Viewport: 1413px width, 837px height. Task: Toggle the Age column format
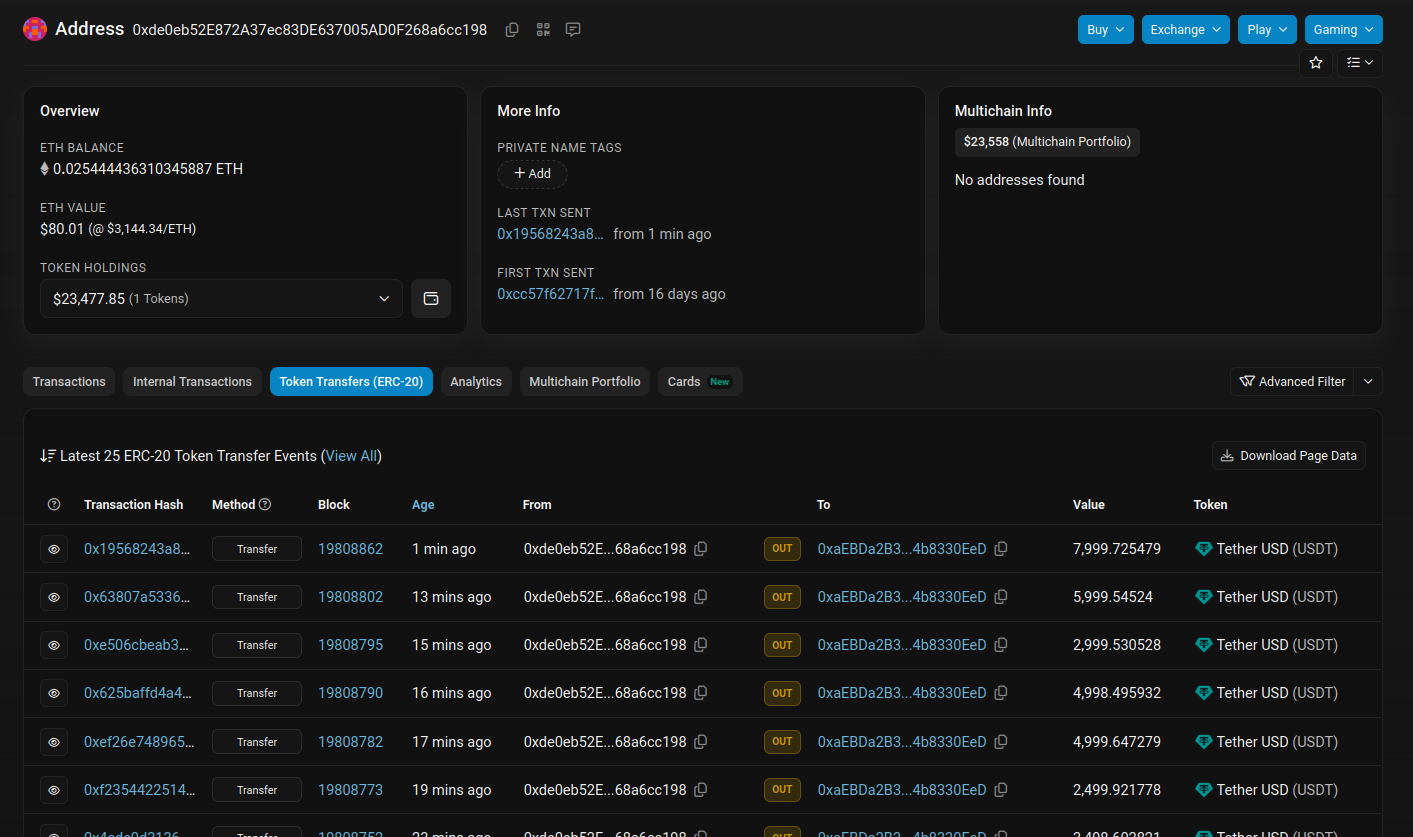[423, 505]
